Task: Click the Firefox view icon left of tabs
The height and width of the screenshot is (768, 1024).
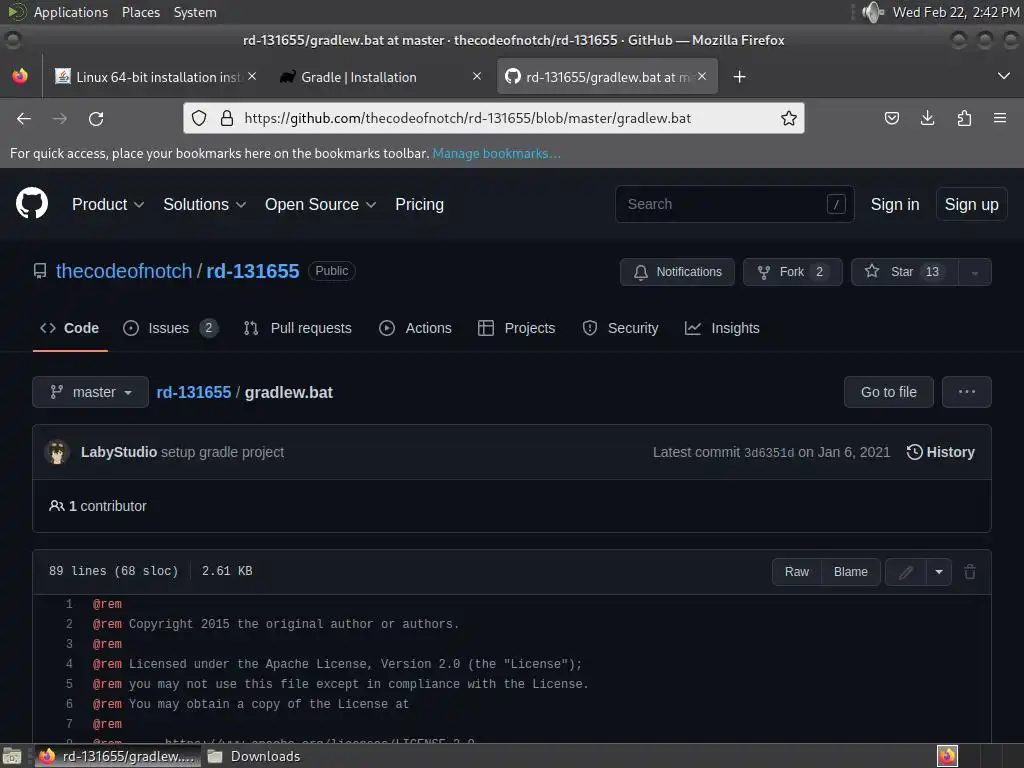Action: [x=20, y=76]
